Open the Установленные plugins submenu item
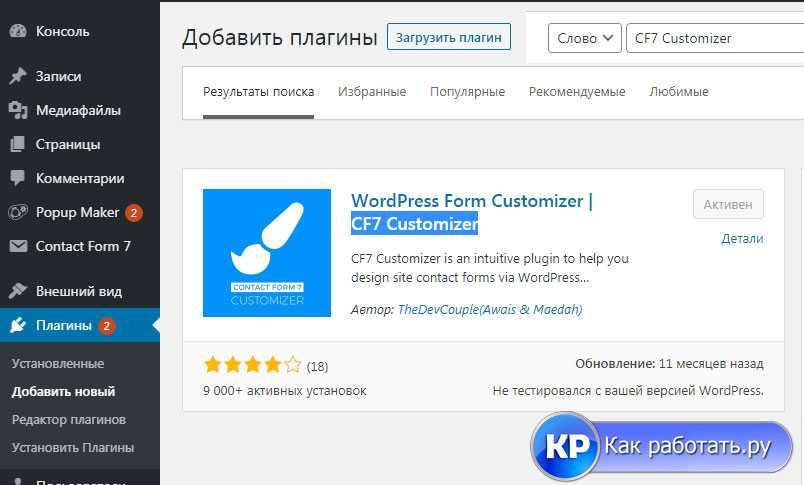 point(58,363)
